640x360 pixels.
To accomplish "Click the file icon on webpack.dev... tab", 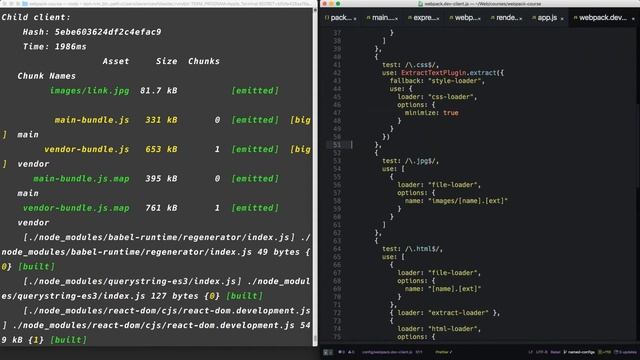I will click(576, 18).
